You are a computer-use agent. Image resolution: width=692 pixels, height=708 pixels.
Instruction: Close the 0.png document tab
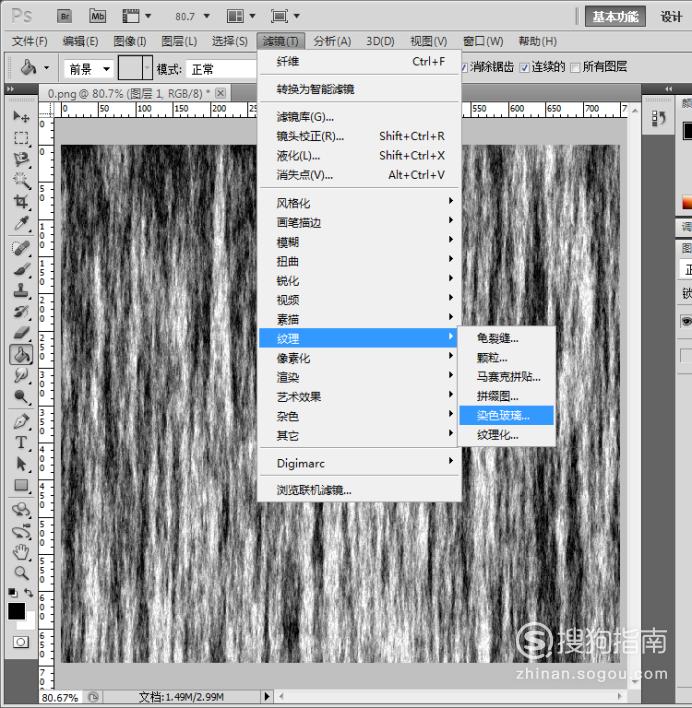(x=220, y=93)
